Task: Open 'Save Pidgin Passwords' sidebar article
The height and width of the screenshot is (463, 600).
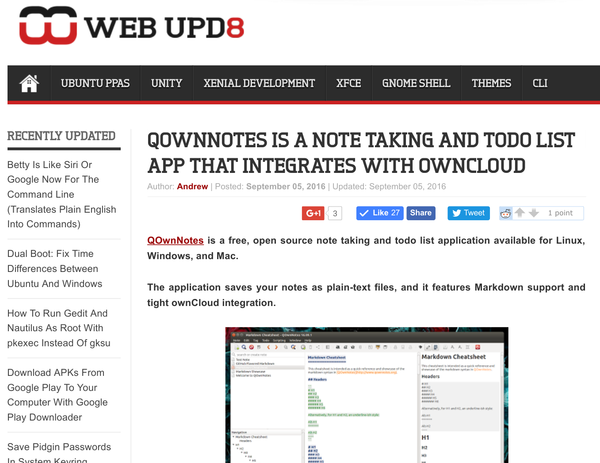Action: click(x=59, y=452)
